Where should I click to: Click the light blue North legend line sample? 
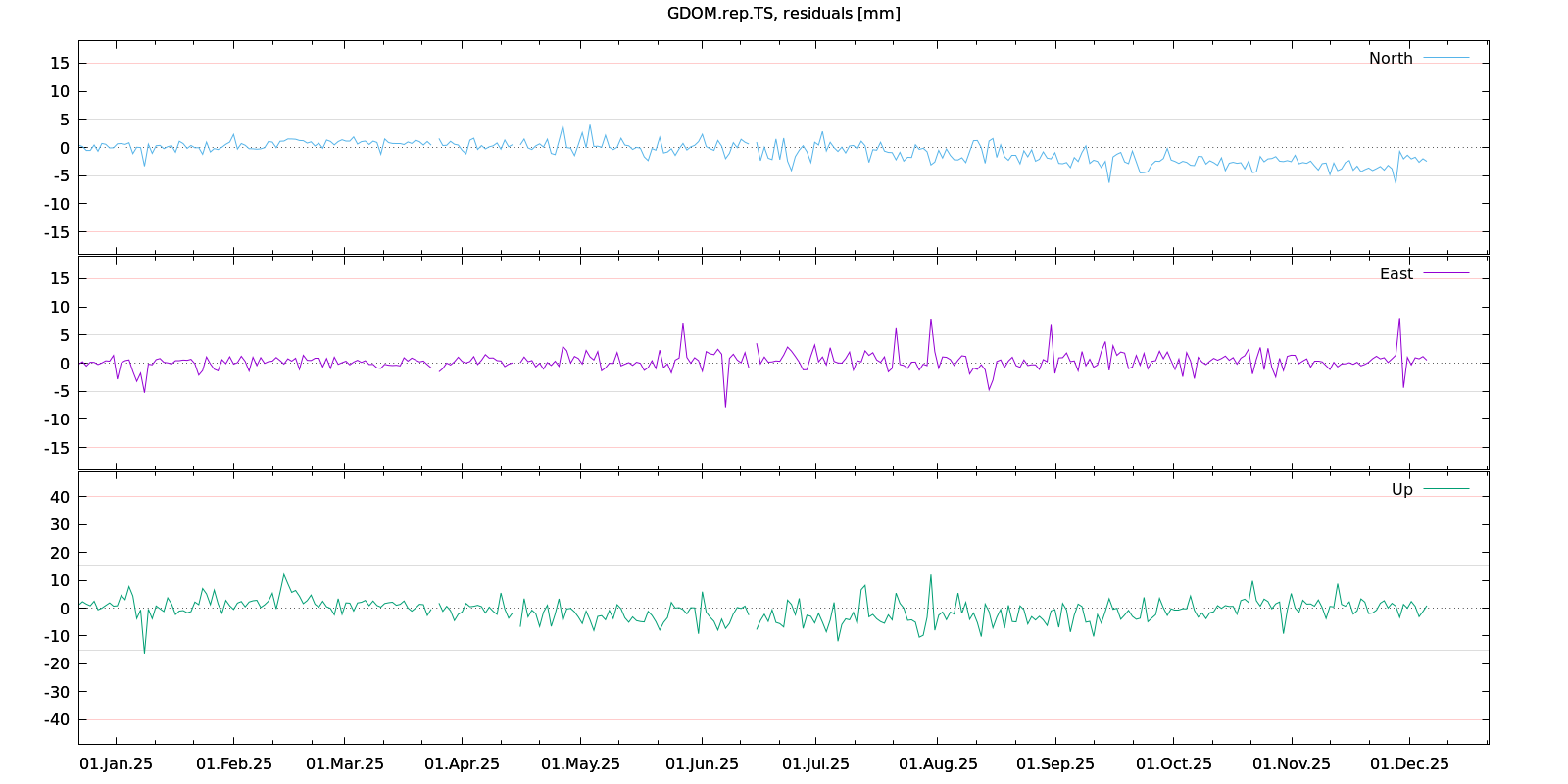(1445, 59)
